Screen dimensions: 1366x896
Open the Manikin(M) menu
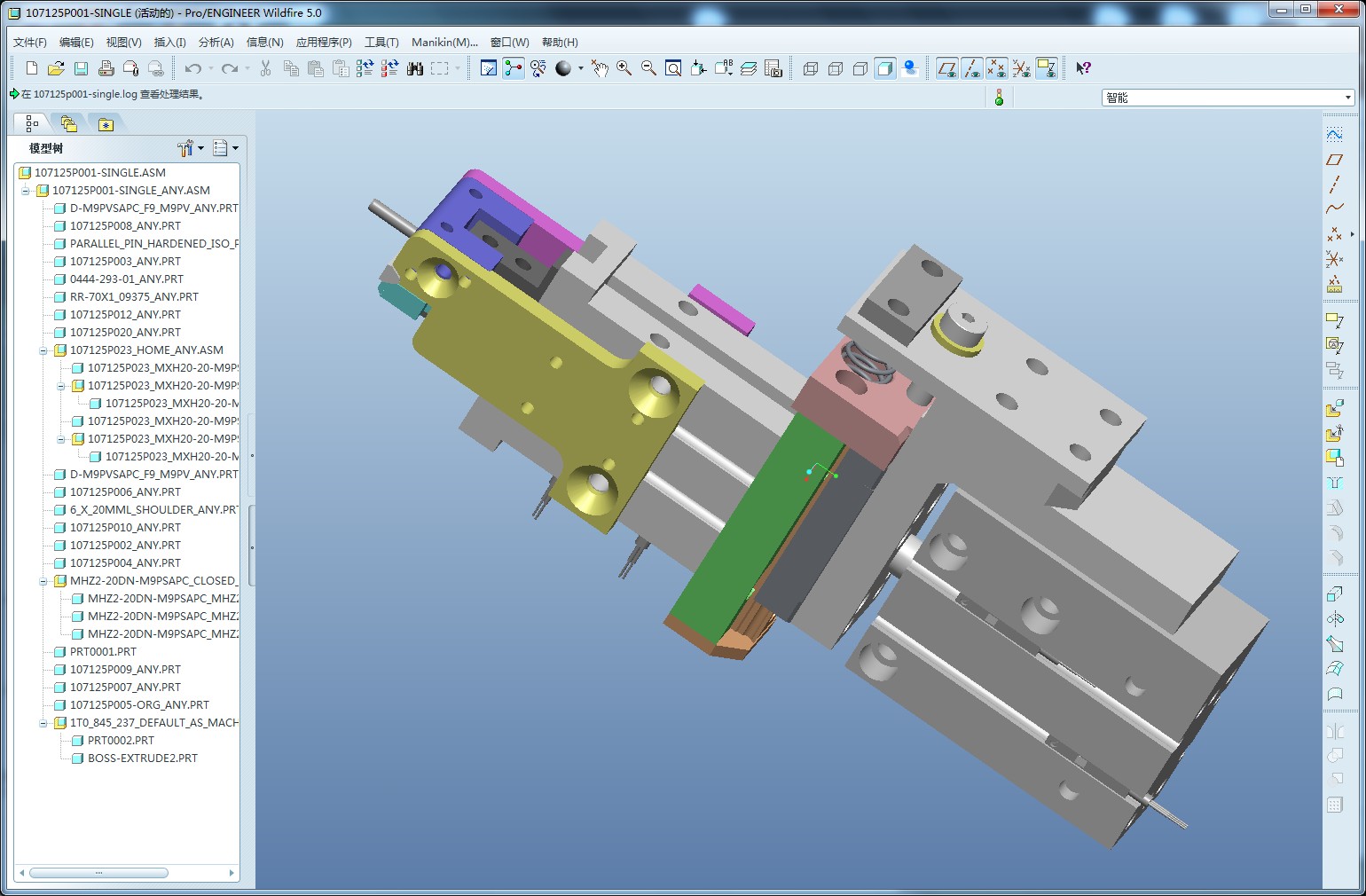(444, 42)
